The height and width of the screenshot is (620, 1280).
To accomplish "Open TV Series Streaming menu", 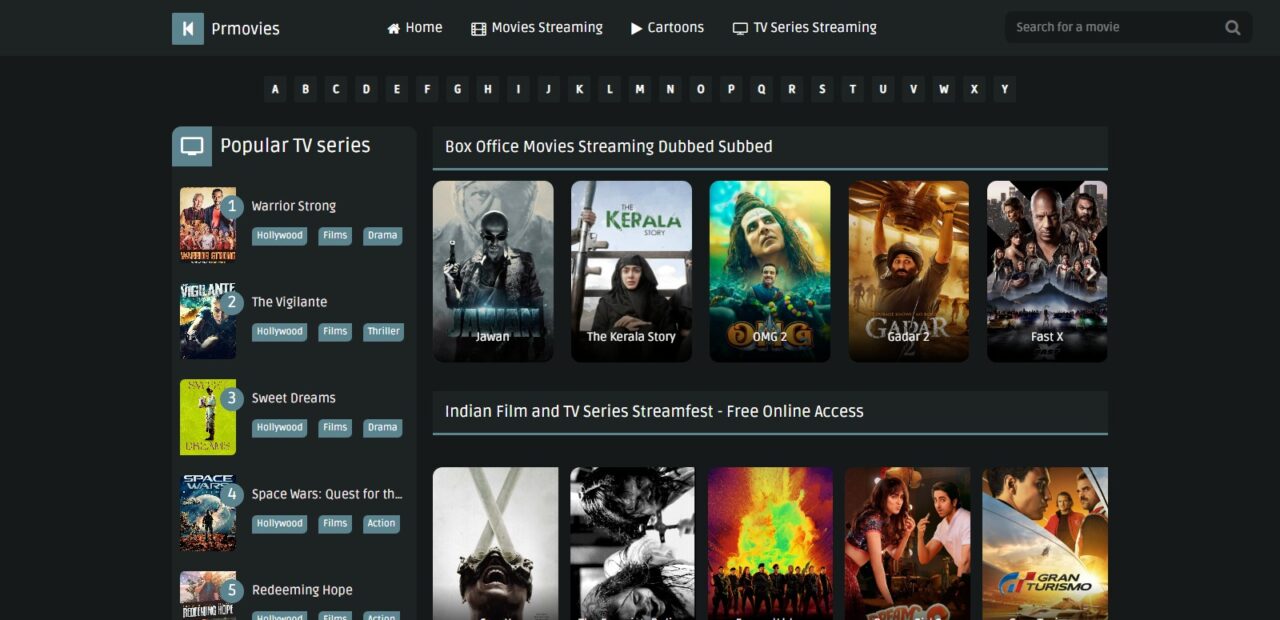I will tap(804, 28).
